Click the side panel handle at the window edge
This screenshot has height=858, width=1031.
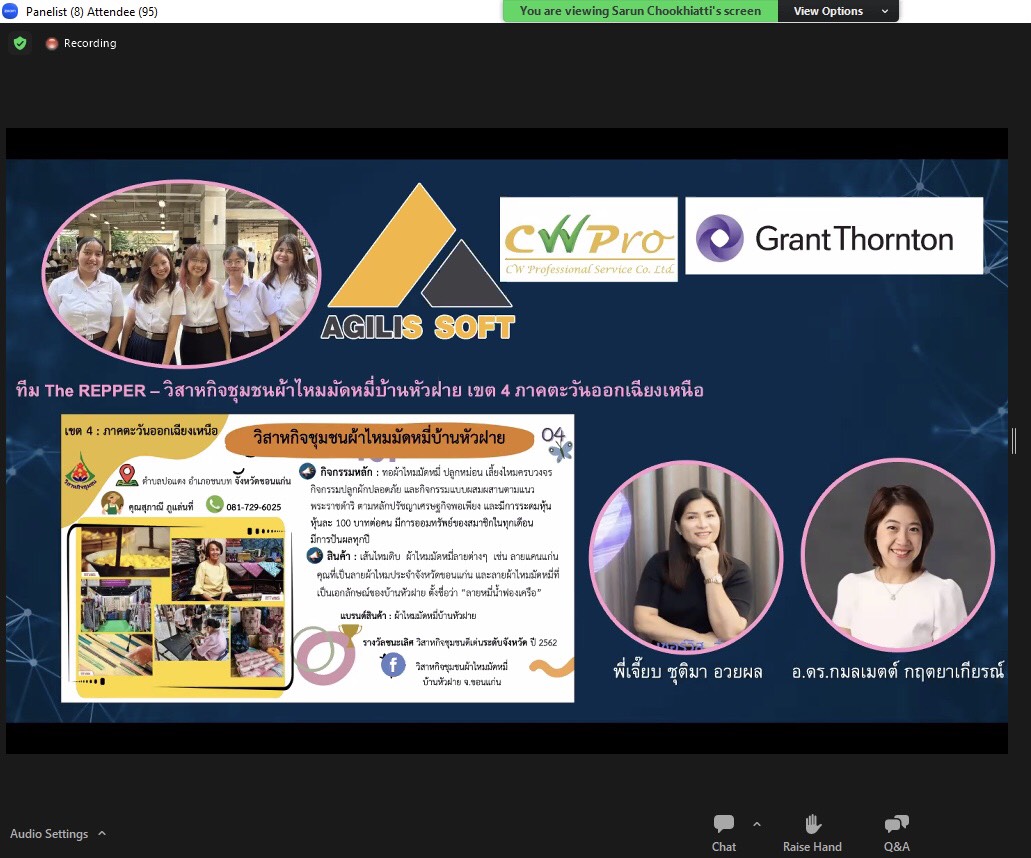click(x=1014, y=441)
